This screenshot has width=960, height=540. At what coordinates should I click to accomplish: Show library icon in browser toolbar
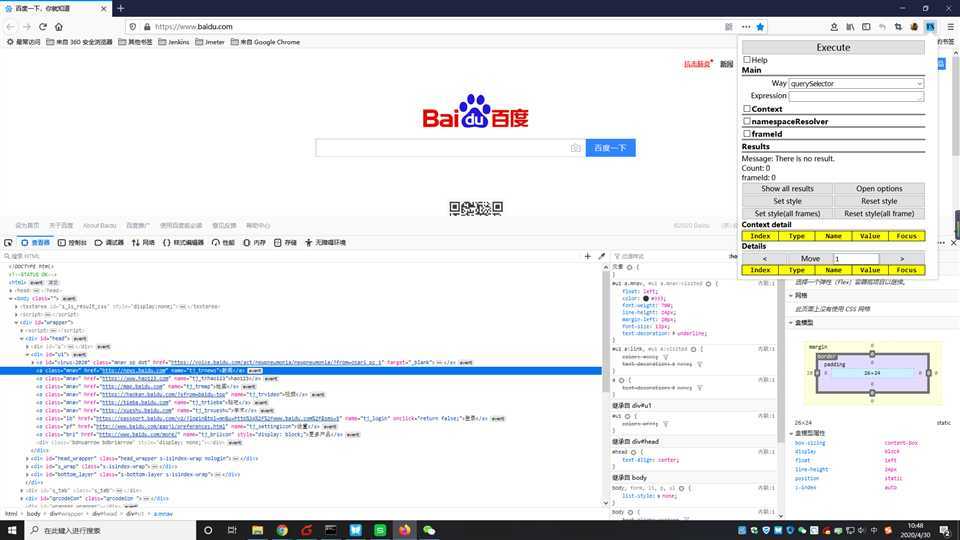pyautogui.click(x=850, y=27)
